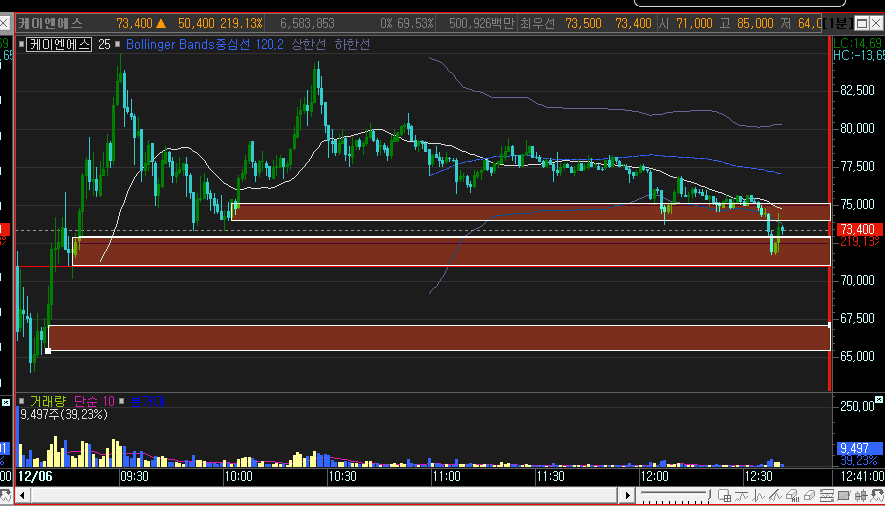
Task: Select the diagonal trendline tool icon
Action: pyautogui.click(x=776, y=496)
